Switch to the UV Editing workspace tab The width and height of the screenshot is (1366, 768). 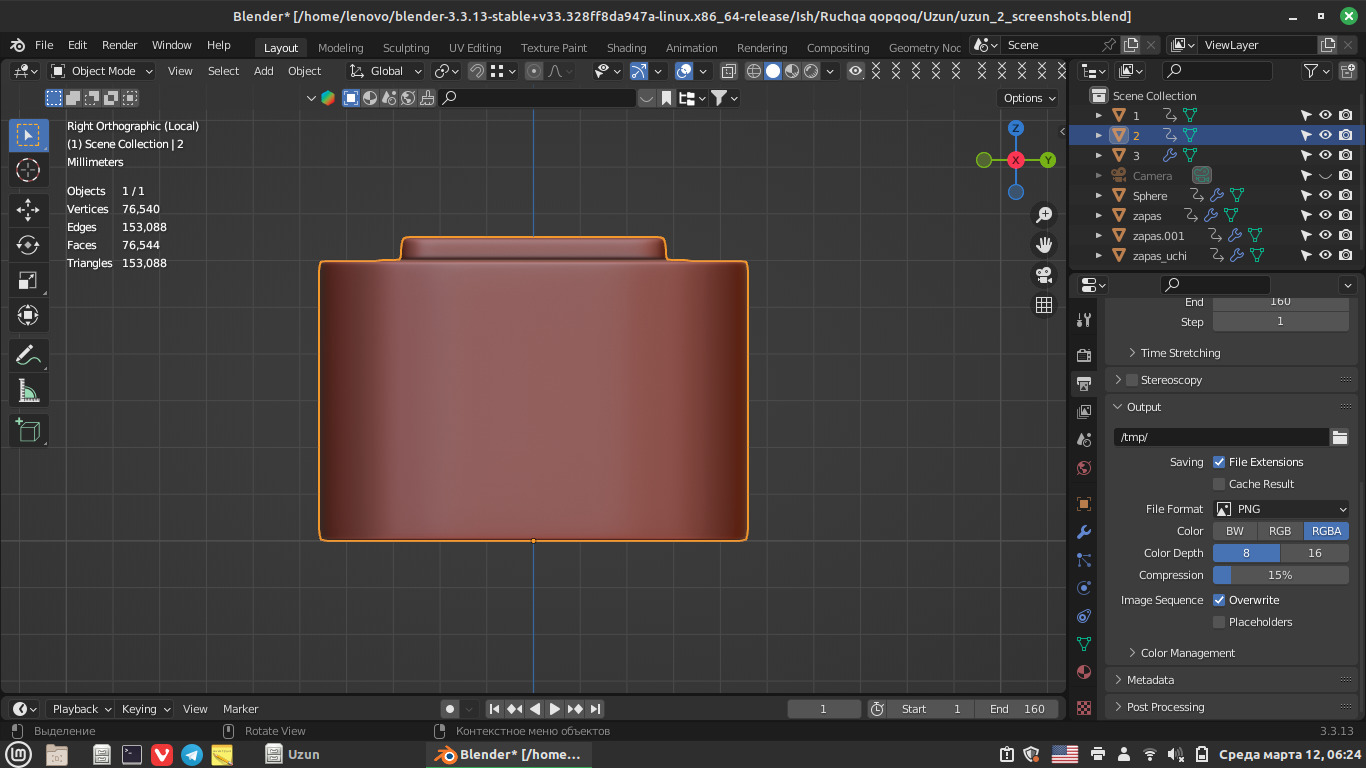pyautogui.click(x=475, y=47)
